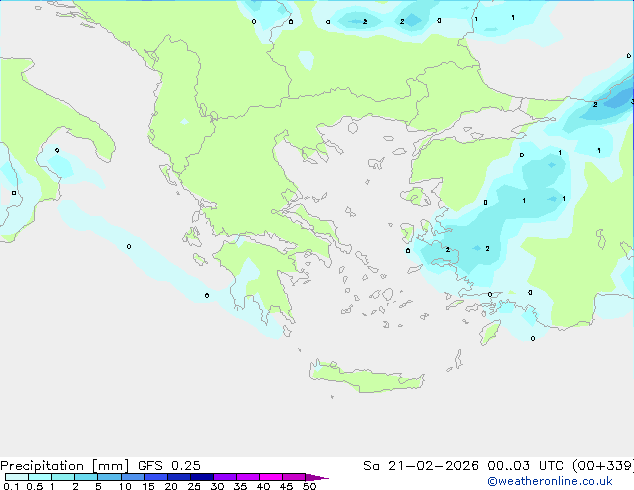Image resolution: width=634 pixels, height=490 pixels.
Task: Open the weatheronline.co.uk copyright link
Action: (x=549, y=481)
